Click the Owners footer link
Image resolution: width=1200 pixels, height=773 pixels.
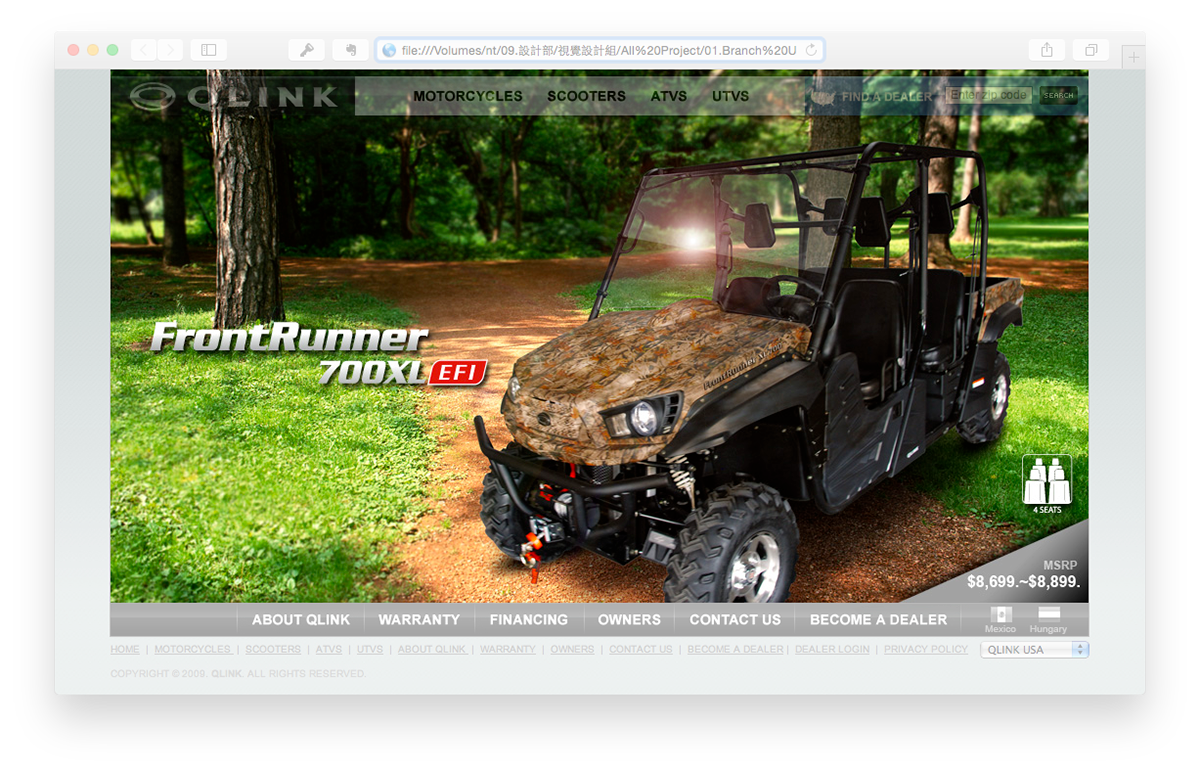(572, 649)
